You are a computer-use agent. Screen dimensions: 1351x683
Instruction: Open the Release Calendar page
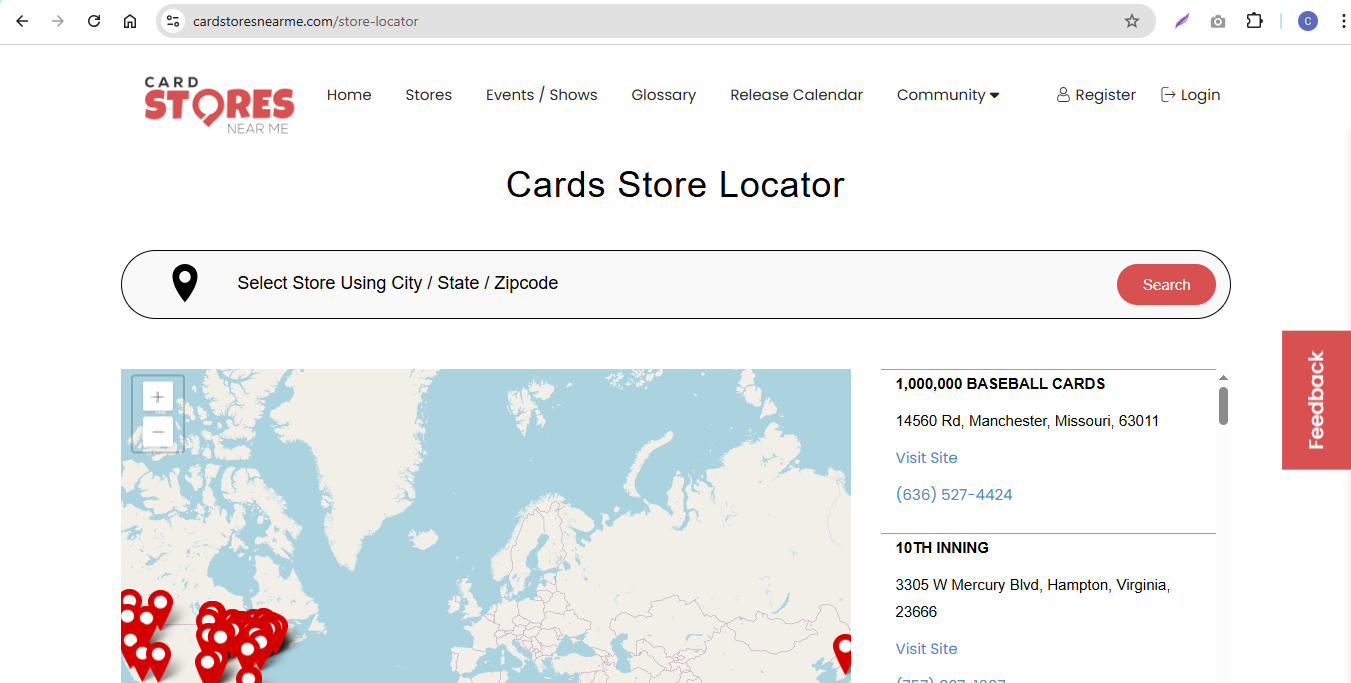[796, 95]
